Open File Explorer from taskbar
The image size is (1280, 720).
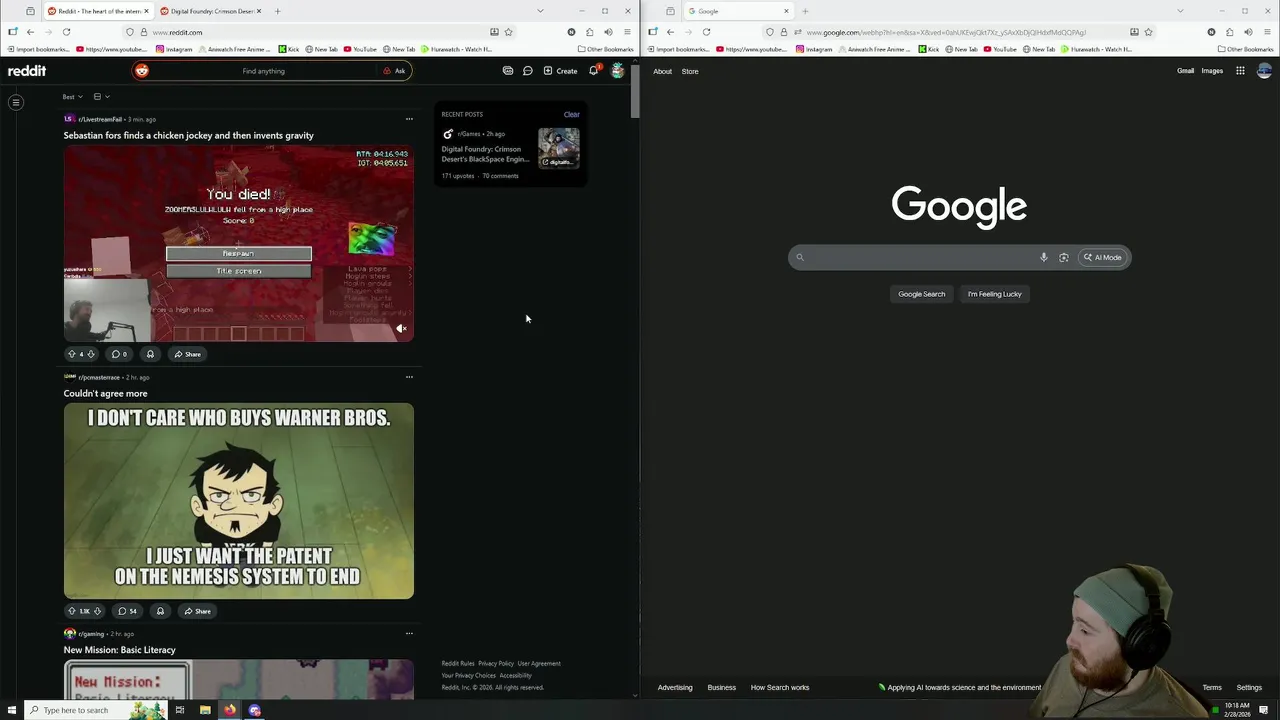pos(205,710)
